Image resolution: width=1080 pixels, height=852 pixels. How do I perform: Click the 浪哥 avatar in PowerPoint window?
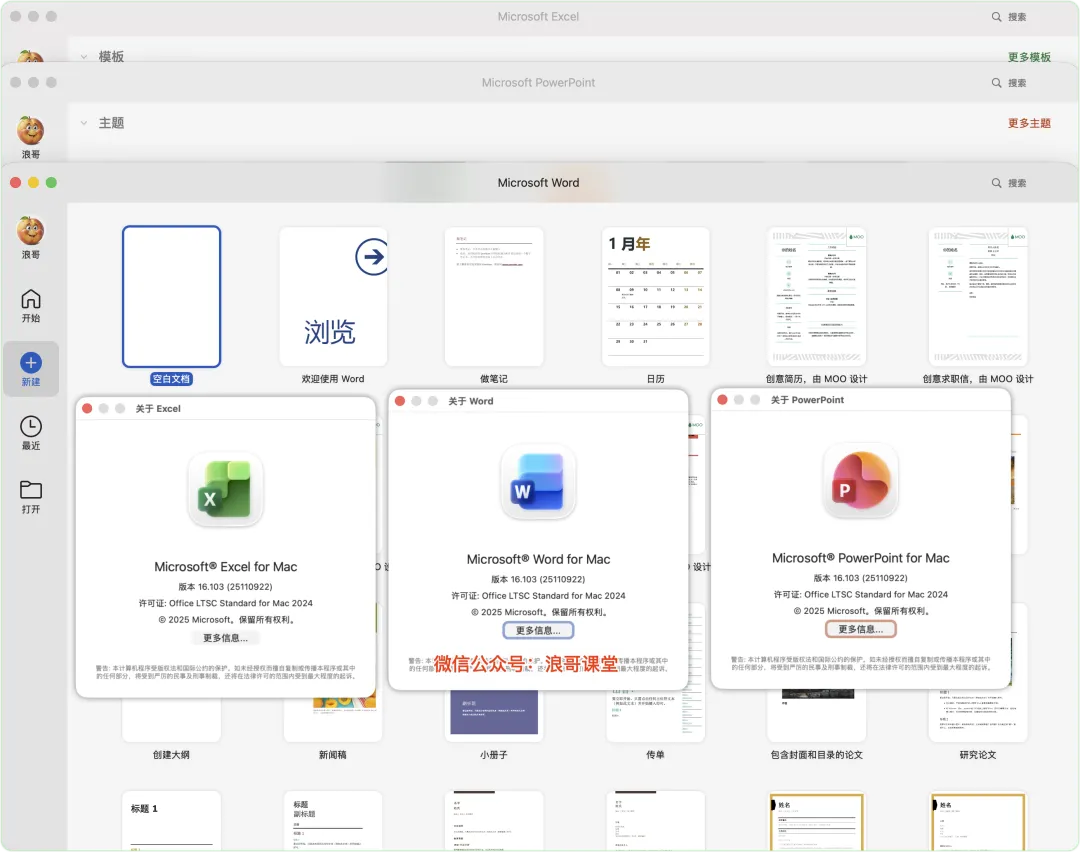[x=30, y=130]
